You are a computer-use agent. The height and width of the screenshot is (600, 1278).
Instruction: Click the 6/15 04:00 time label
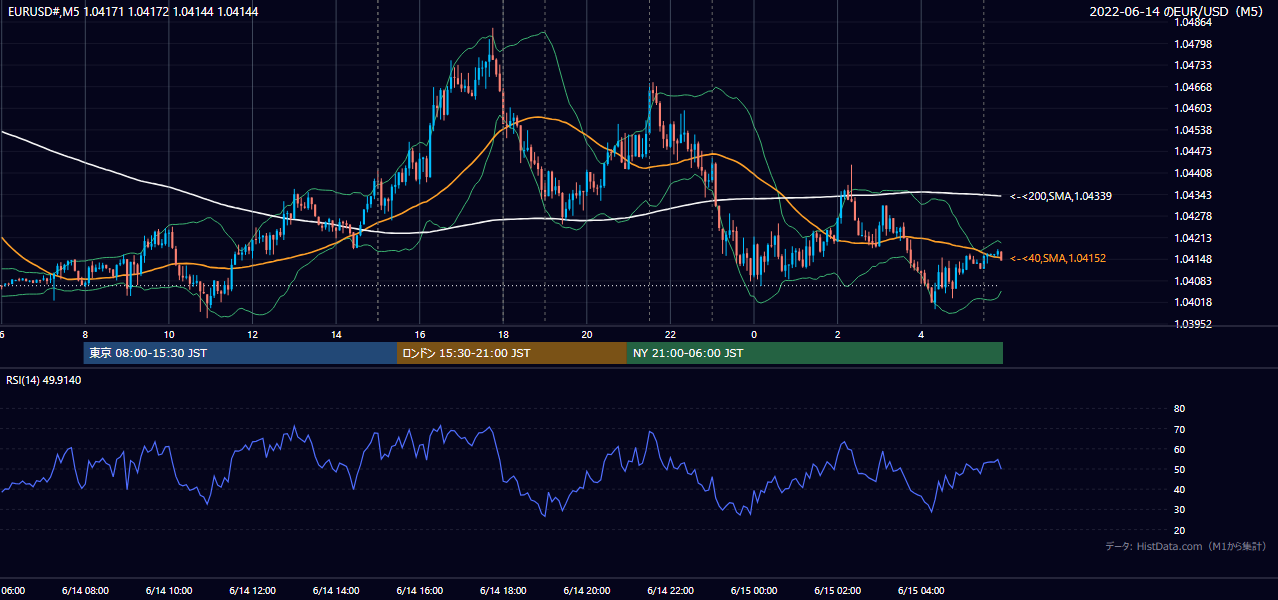(x=921, y=590)
